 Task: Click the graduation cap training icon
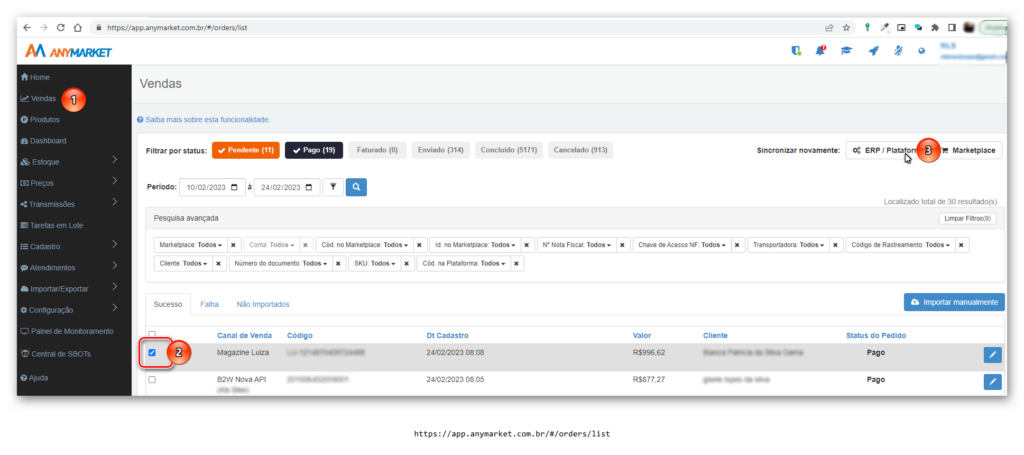(846, 51)
